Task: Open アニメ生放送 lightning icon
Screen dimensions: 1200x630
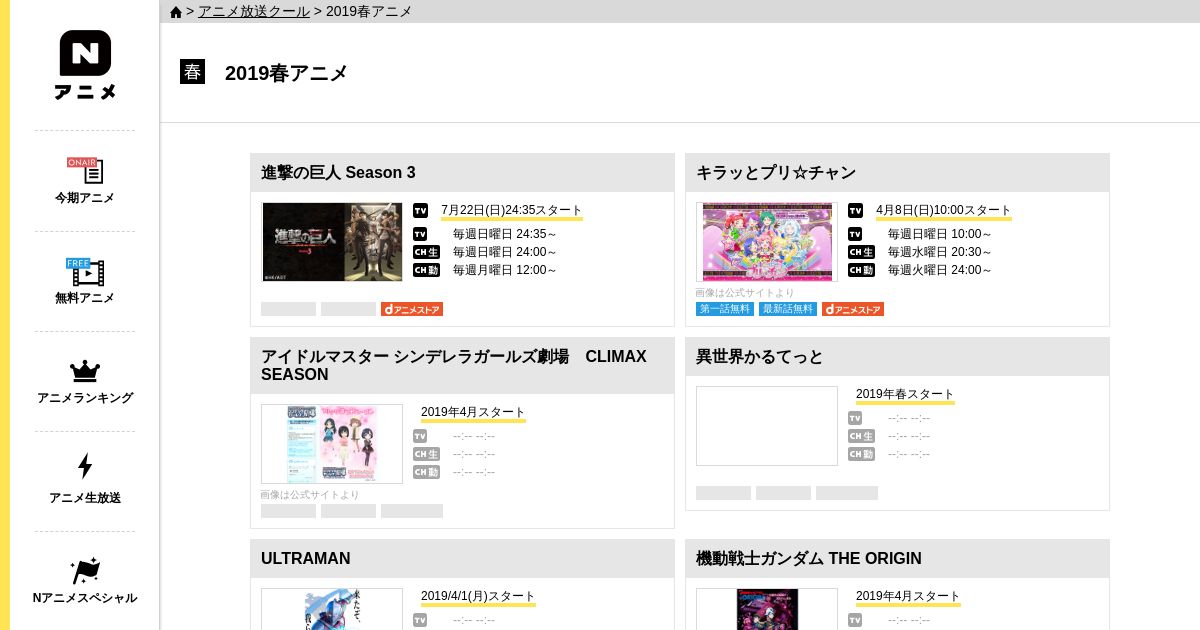Action: pos(85,466)
